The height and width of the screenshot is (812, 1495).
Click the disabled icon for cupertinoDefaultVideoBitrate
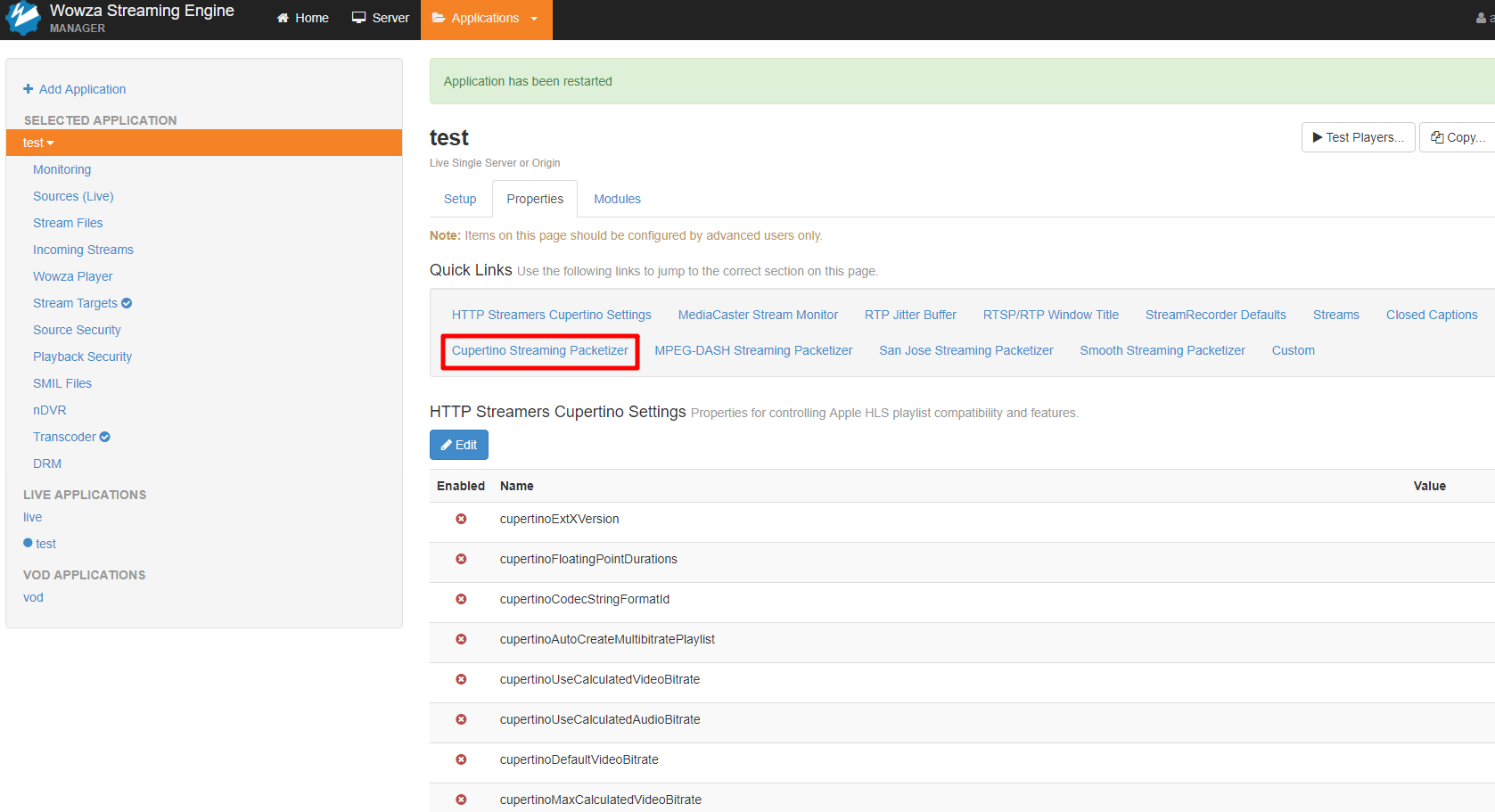pos(461,759)
